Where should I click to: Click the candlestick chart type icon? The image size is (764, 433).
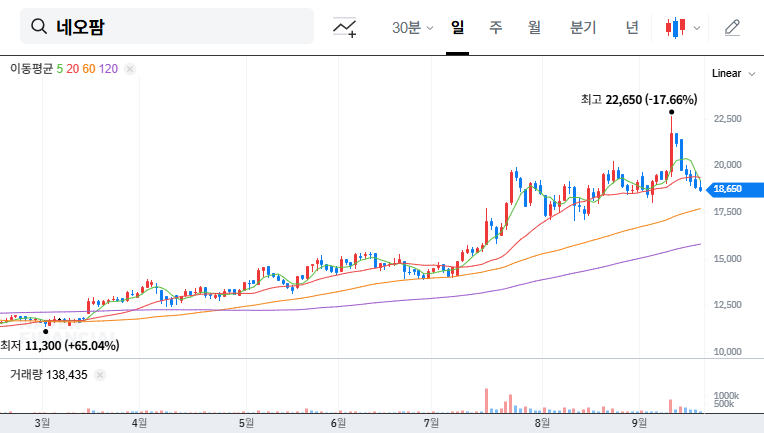pos(677,28)
